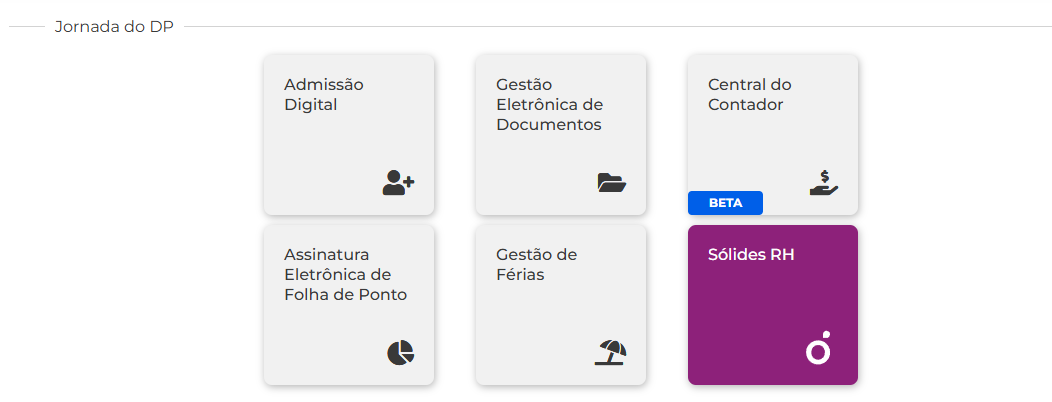The image size is (1052, 402).
Task: Open Admissão Digital via its title text
Action: (323, 95)
